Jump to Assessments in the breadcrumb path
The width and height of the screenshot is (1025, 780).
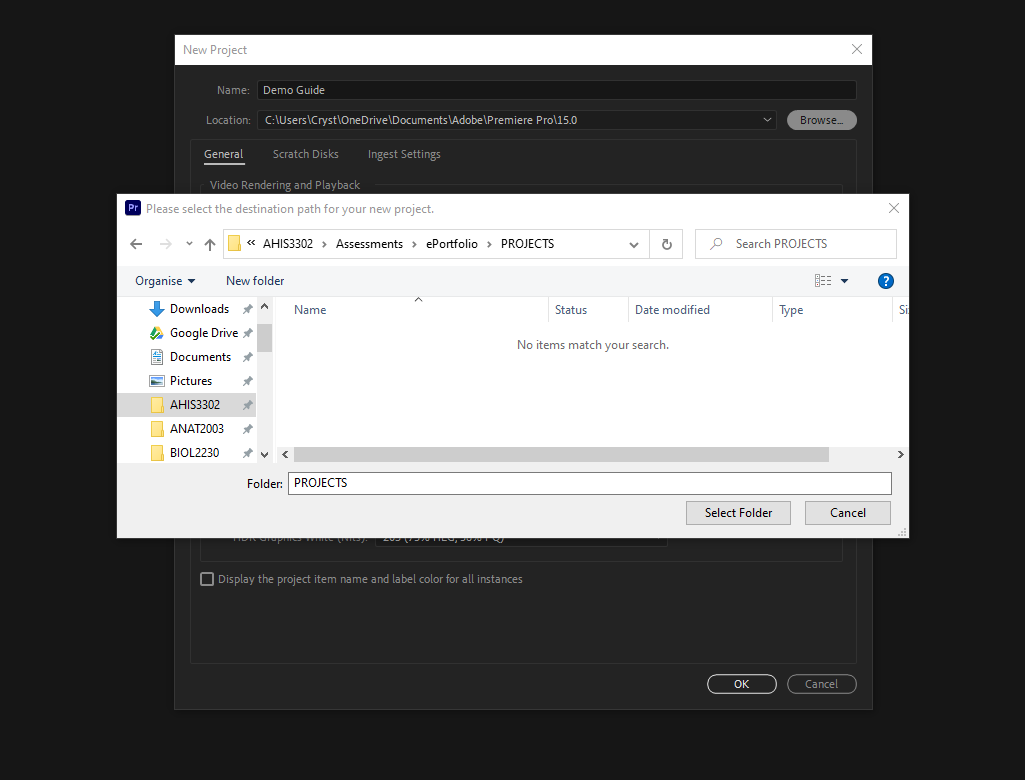click(x=369, y=244)
